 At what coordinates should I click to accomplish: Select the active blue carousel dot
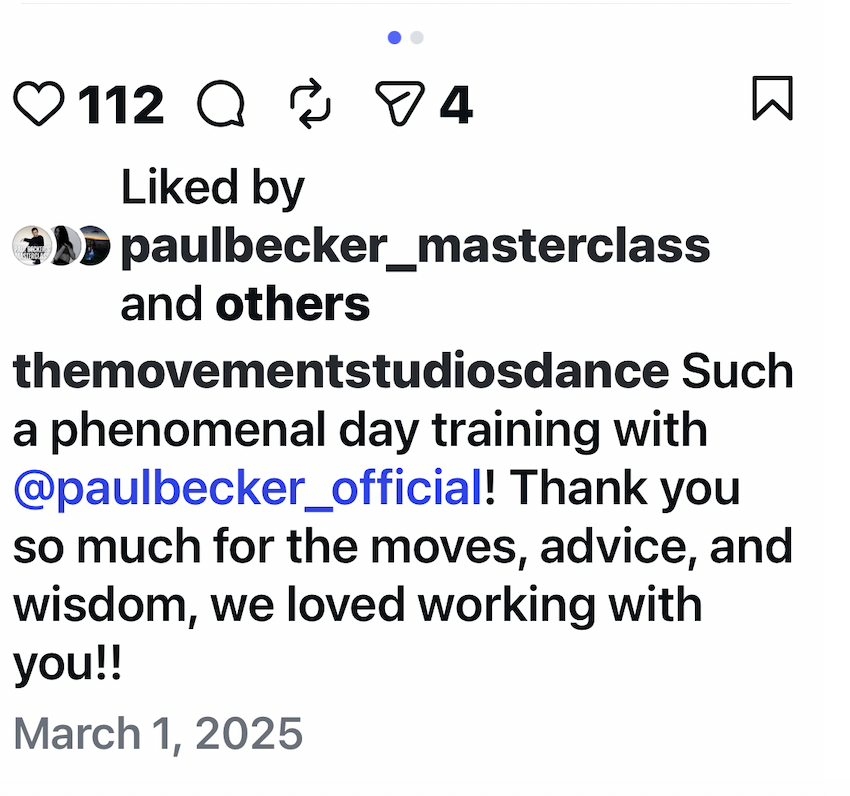393,37
